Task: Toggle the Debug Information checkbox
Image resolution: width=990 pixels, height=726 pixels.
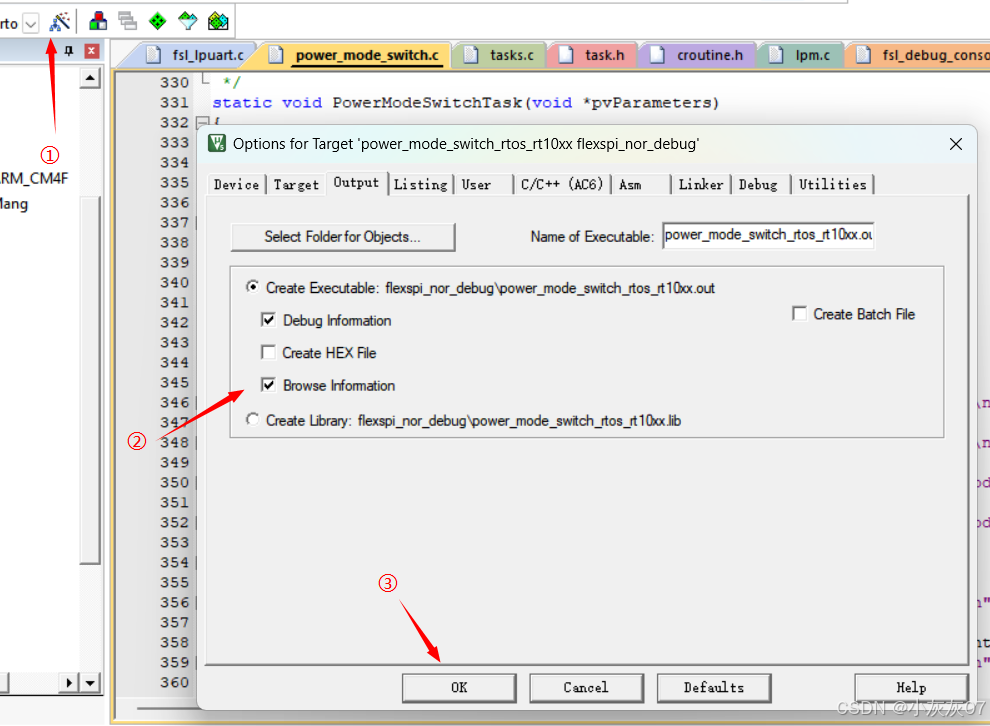Action: tap(268, 320)
